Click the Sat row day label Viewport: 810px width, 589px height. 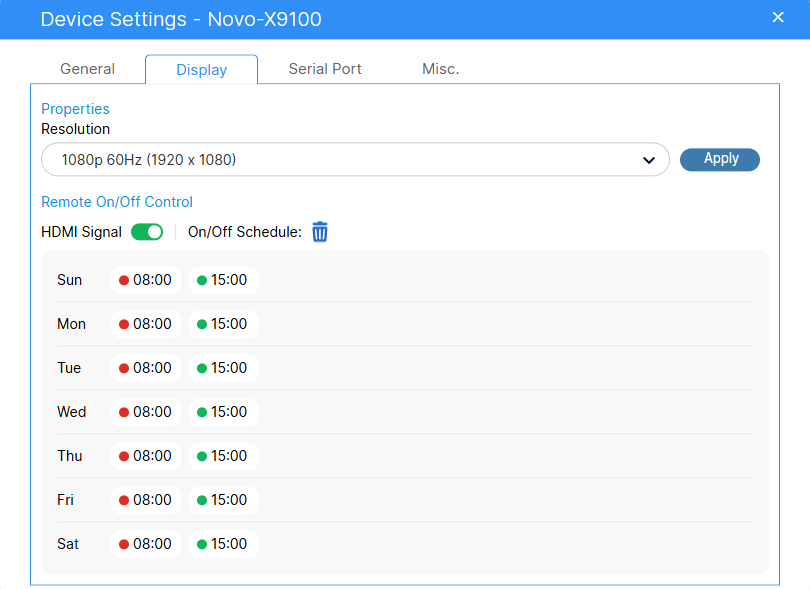(x=68, y=544)
